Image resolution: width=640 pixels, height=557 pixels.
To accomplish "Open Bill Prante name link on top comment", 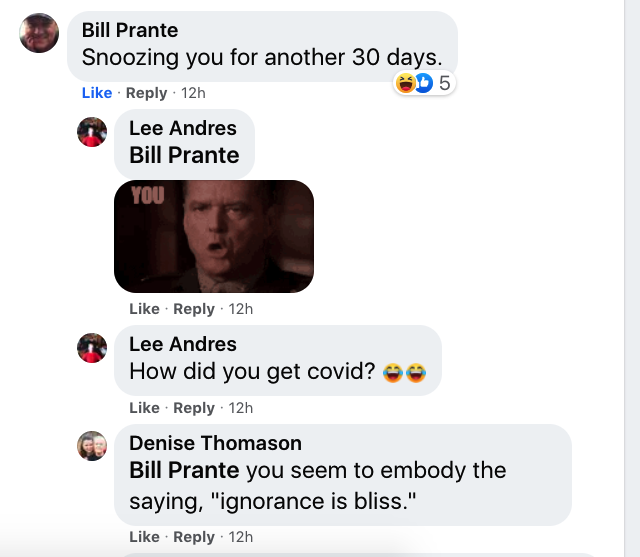I will pyautogui.click(x=130, y=30).
